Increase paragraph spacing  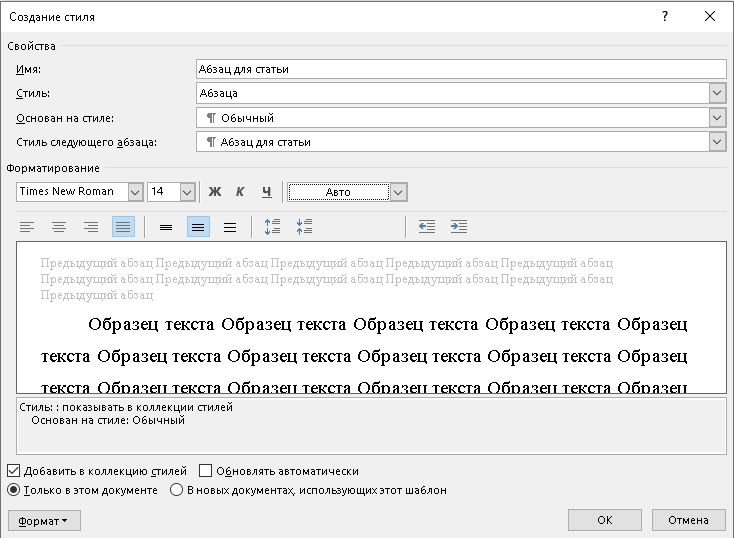pyautogui.click(x=272, y=227)
